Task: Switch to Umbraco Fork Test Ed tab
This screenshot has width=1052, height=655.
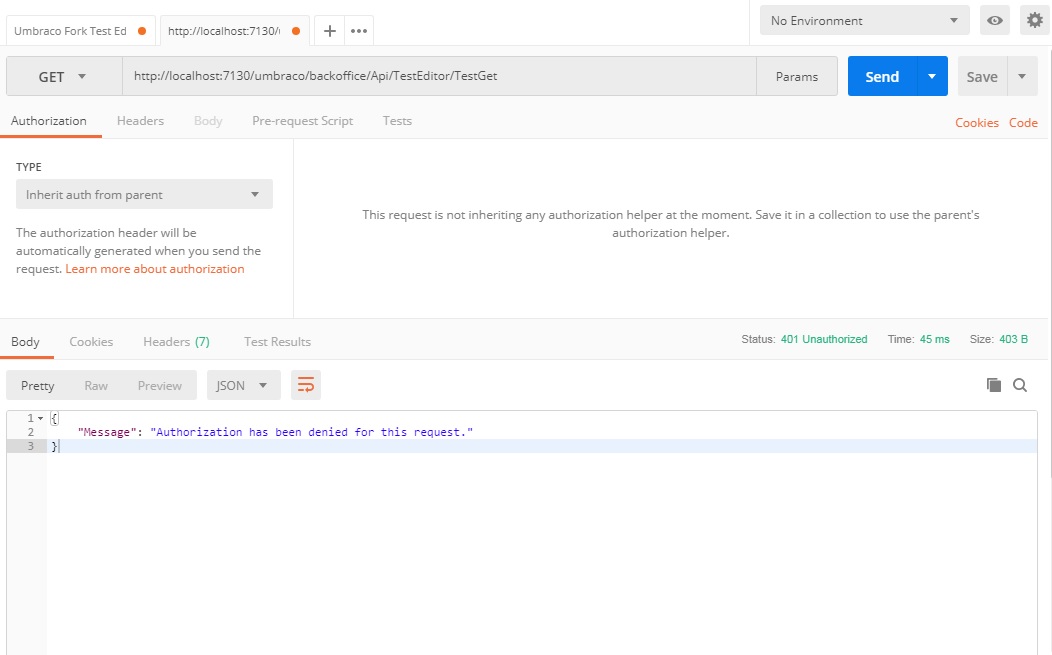Action: point(81,31)
